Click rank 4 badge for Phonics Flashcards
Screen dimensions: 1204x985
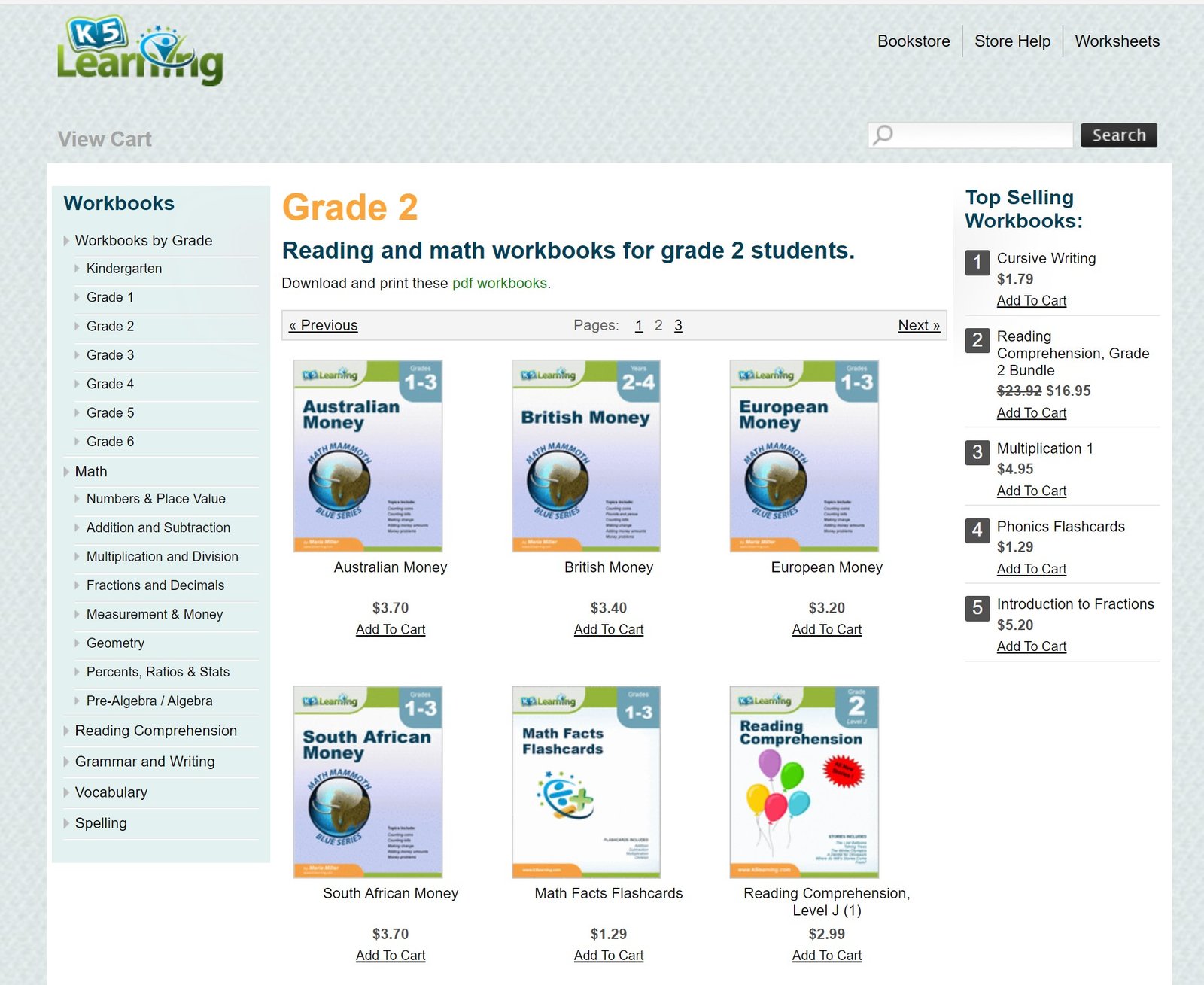tap(977, 531)
